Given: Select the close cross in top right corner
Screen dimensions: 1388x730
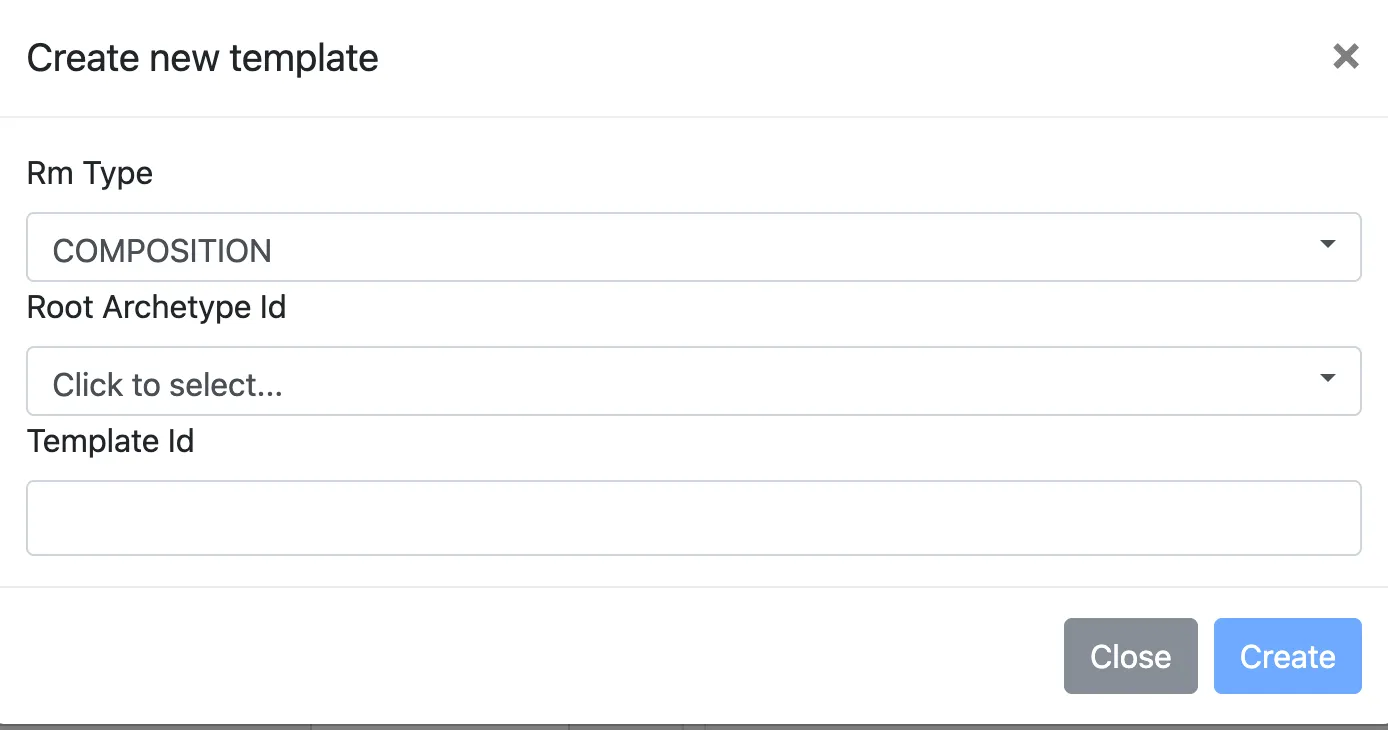Looking at the screenshot, I should coord(1345,57).
